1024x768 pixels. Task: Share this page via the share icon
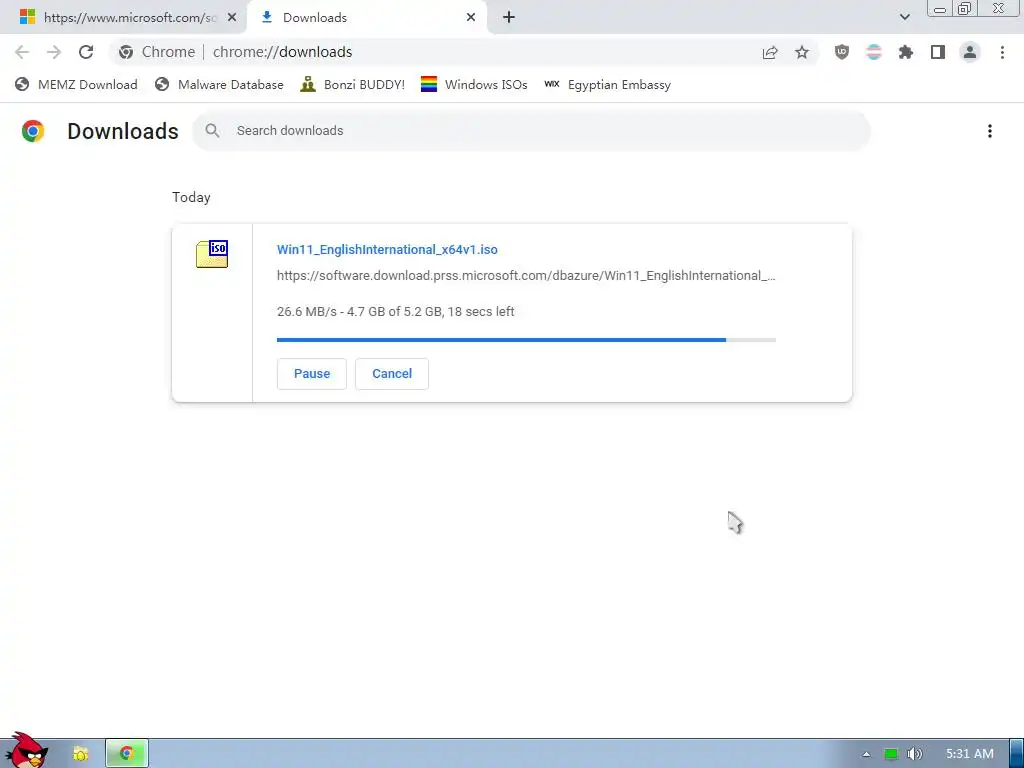coord(770,52)
